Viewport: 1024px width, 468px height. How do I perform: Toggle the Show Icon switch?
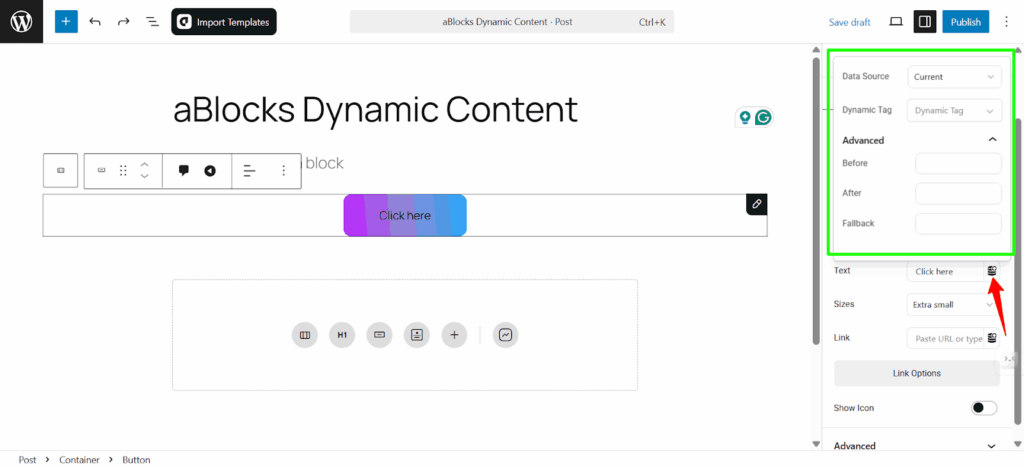(x=984, y=408)
